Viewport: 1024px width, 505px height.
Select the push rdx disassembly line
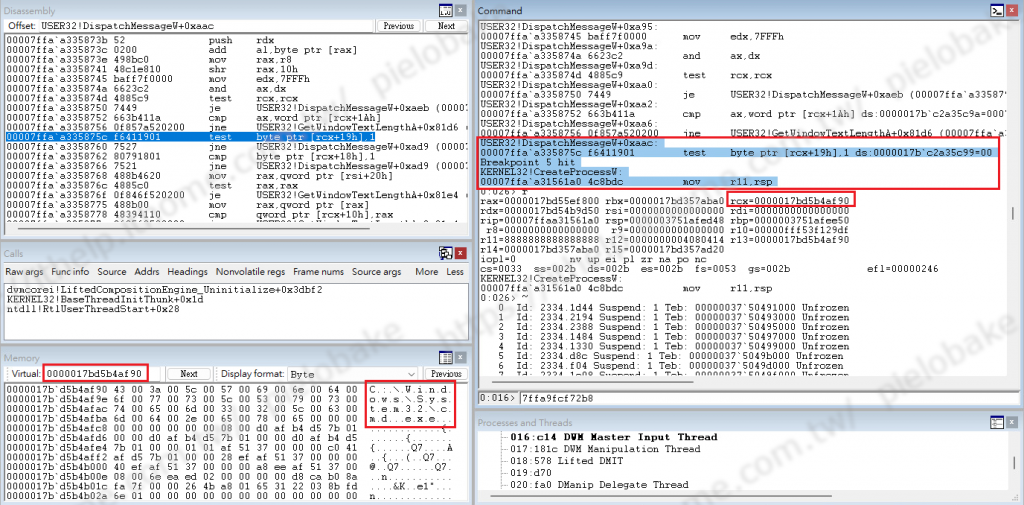point(236,41)
